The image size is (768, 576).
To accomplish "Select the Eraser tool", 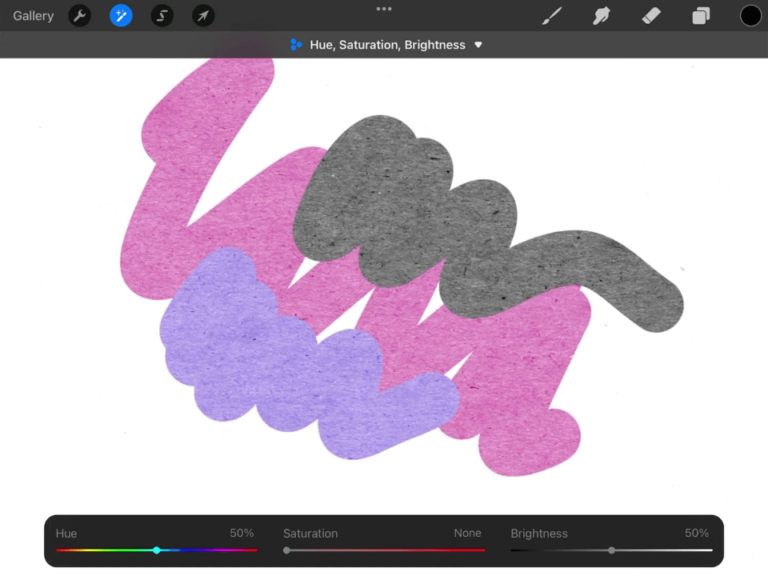I will click(x=651, y=16).
